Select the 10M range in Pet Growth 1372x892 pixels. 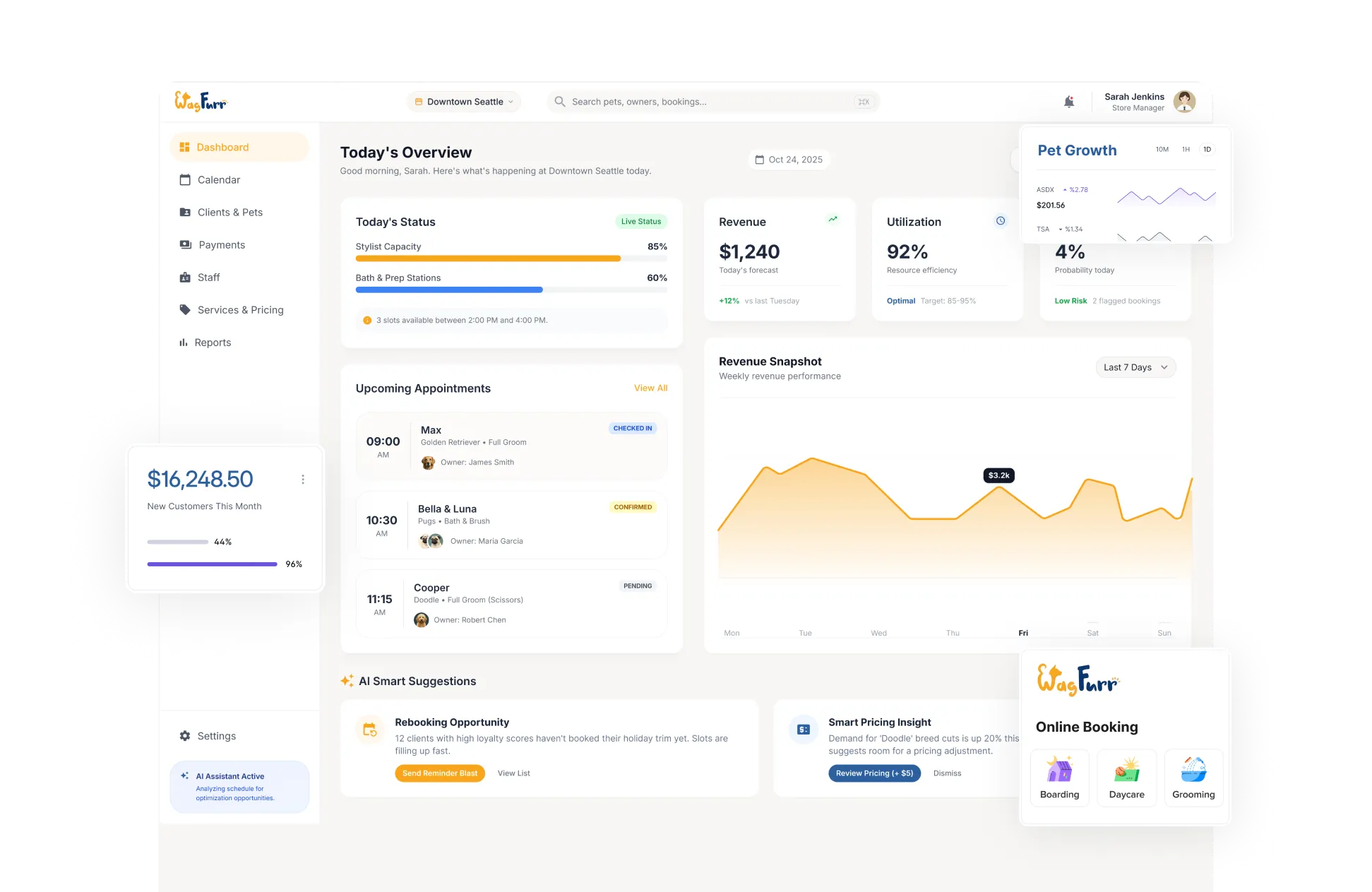1162,150
